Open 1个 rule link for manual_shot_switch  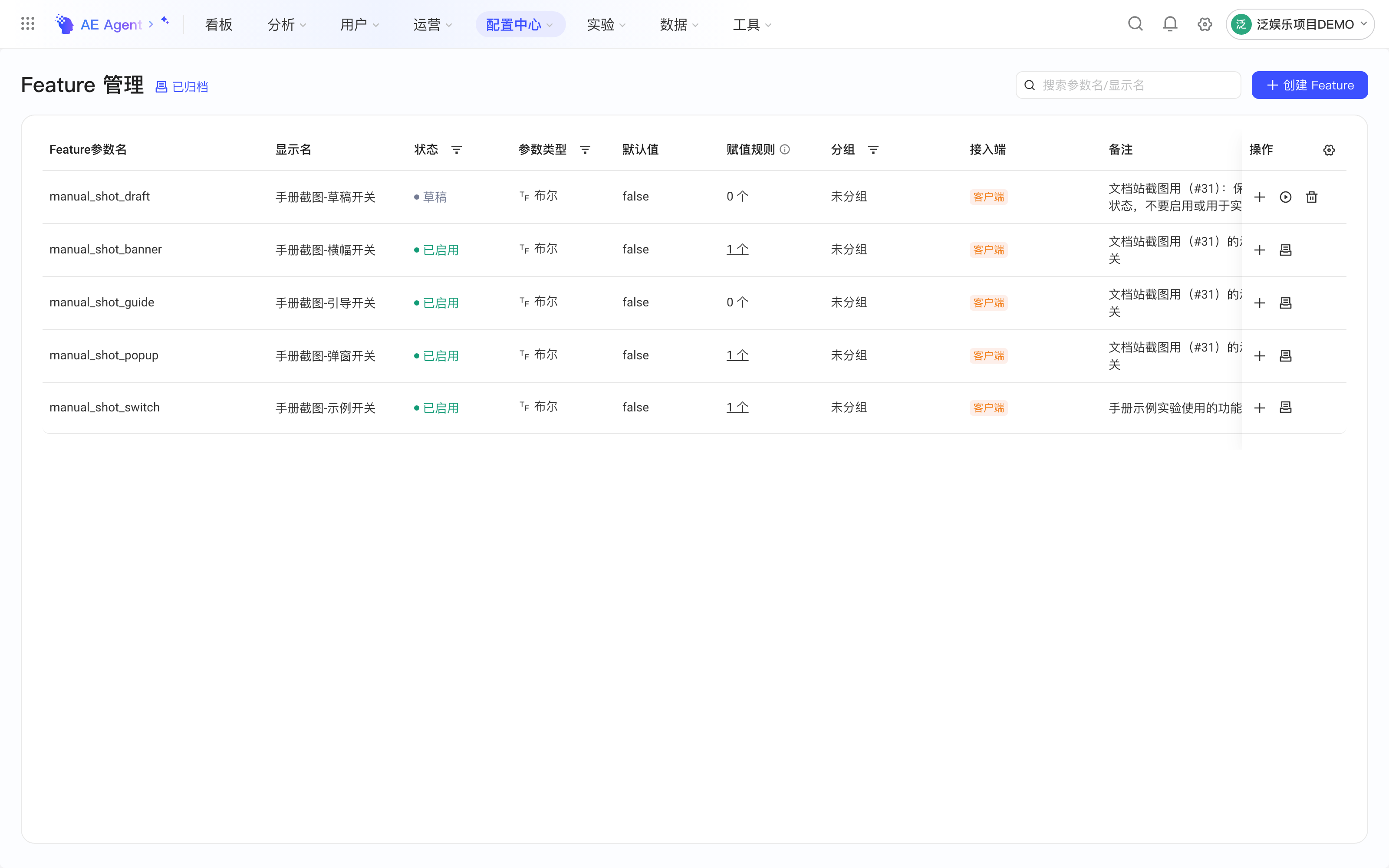737,408
